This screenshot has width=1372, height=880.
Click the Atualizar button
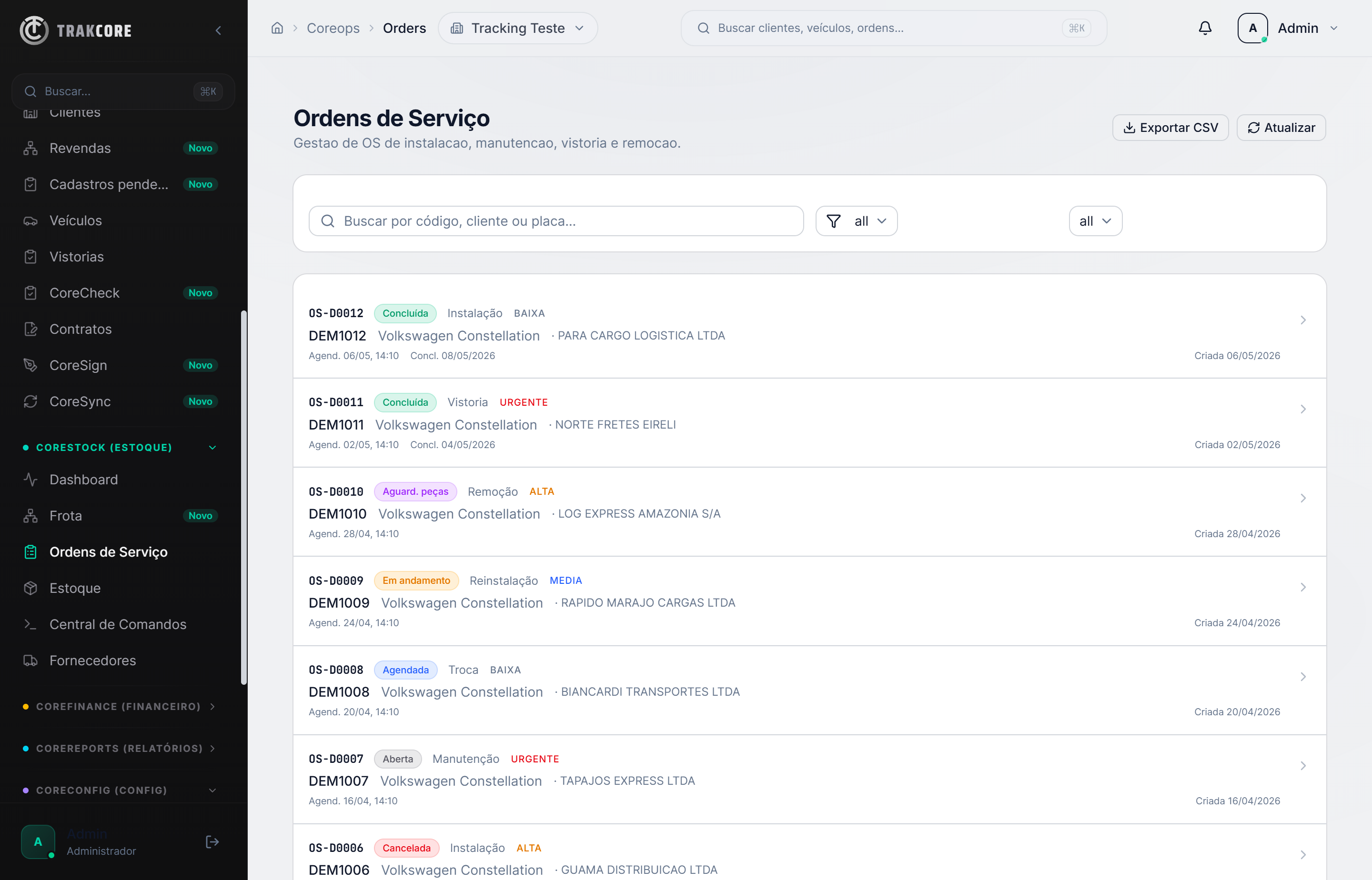(1281, 128)
